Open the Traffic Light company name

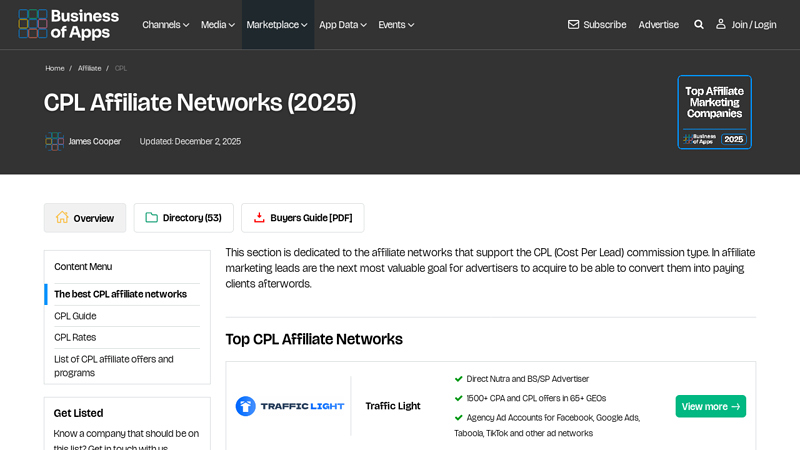tap(393, 406)
